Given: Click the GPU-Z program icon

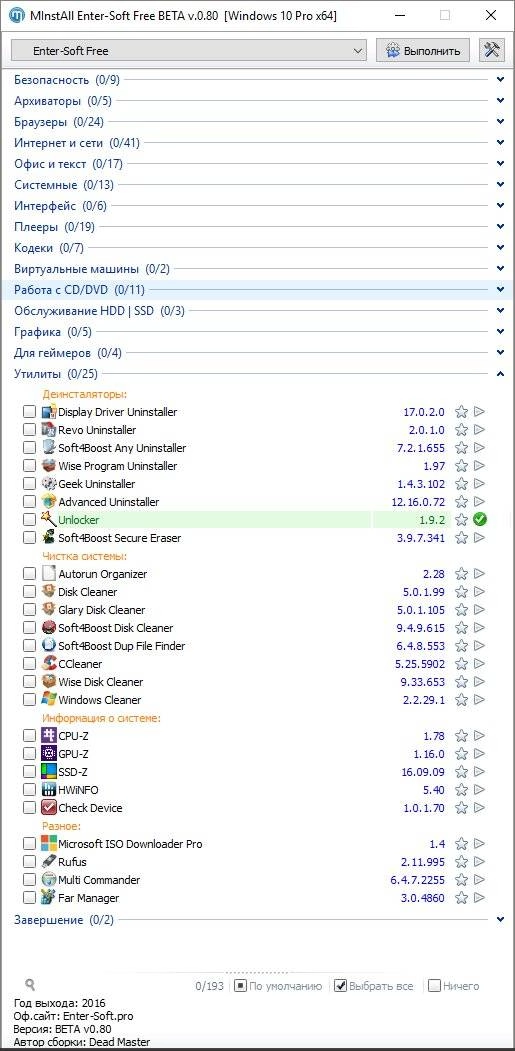Looking at the screenshot, I should coord(49,753).
